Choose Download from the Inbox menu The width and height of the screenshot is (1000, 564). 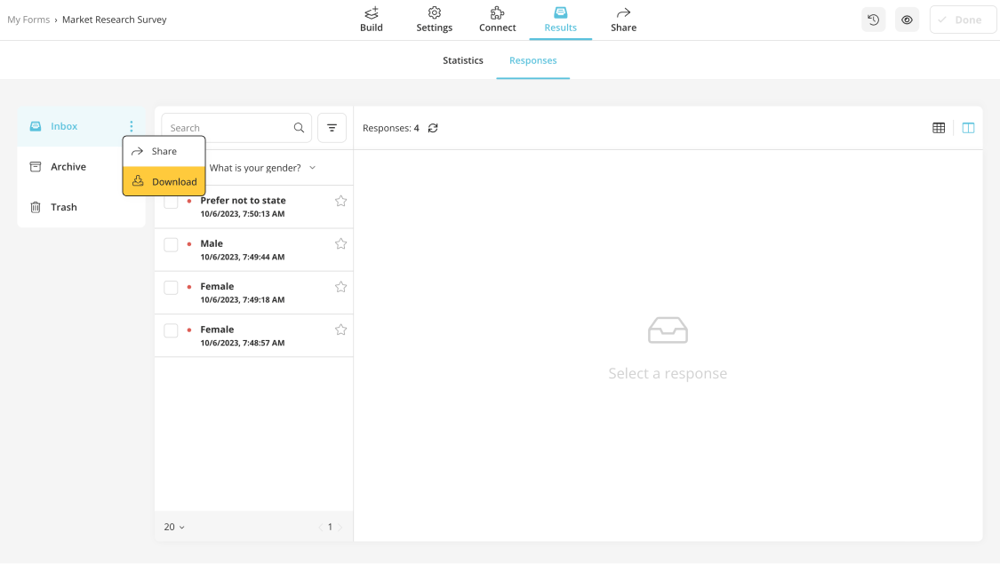(165, 182)
